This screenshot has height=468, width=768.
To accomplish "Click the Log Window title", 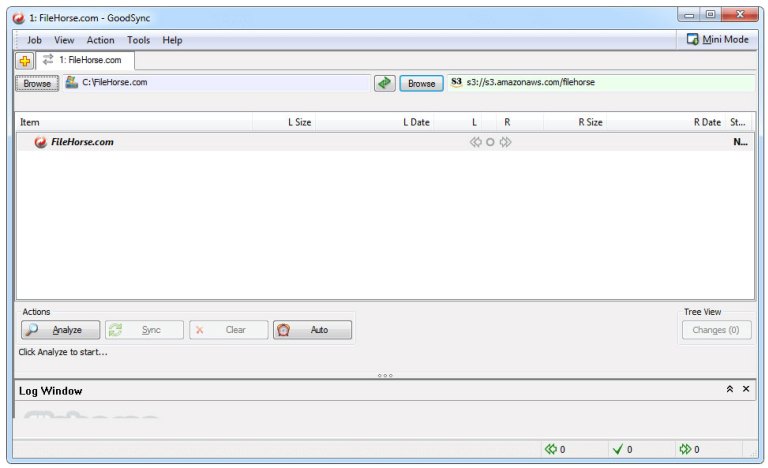I will pyautogui.click(x=50, y=391).
